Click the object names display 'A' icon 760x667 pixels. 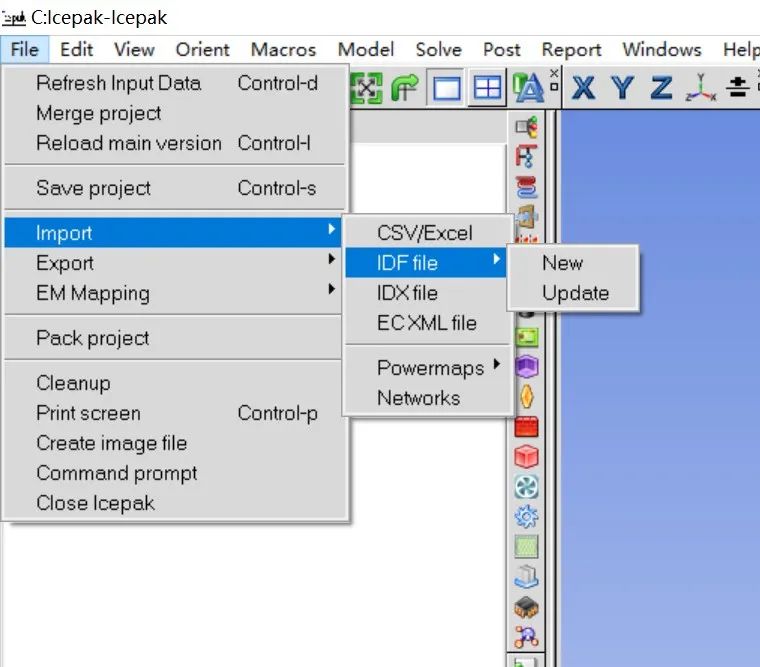tap(528, 88)
